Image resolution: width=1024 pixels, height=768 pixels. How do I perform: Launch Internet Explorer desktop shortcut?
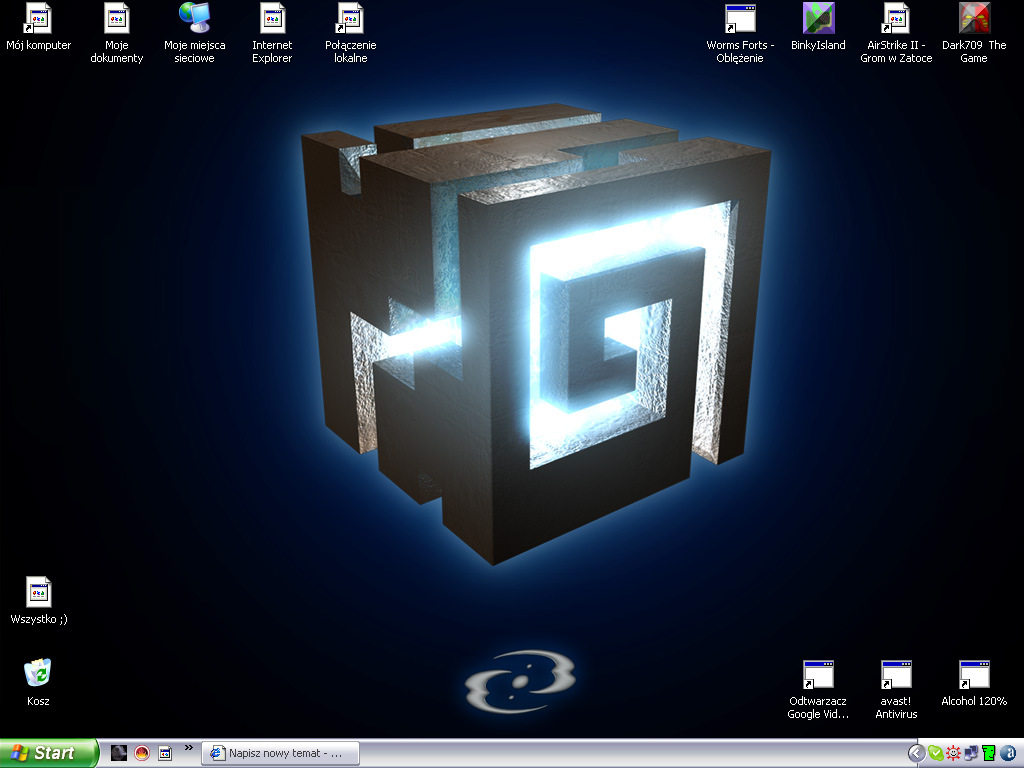pos(272,25)
